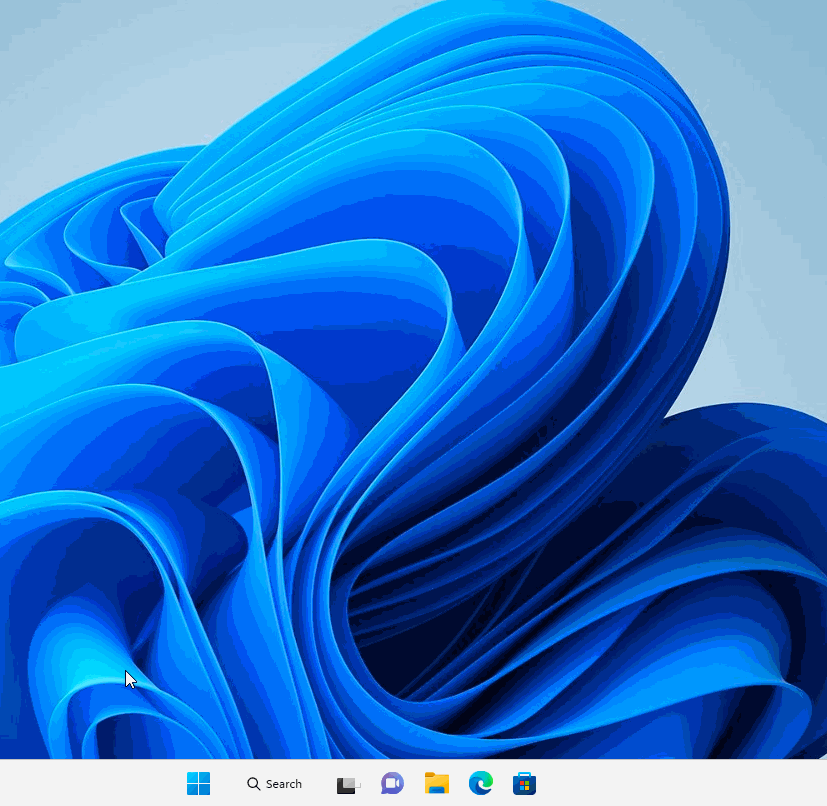Click the taskbar Search box
The height and width of the screenshot is (806, 827).
pos(274,784)
